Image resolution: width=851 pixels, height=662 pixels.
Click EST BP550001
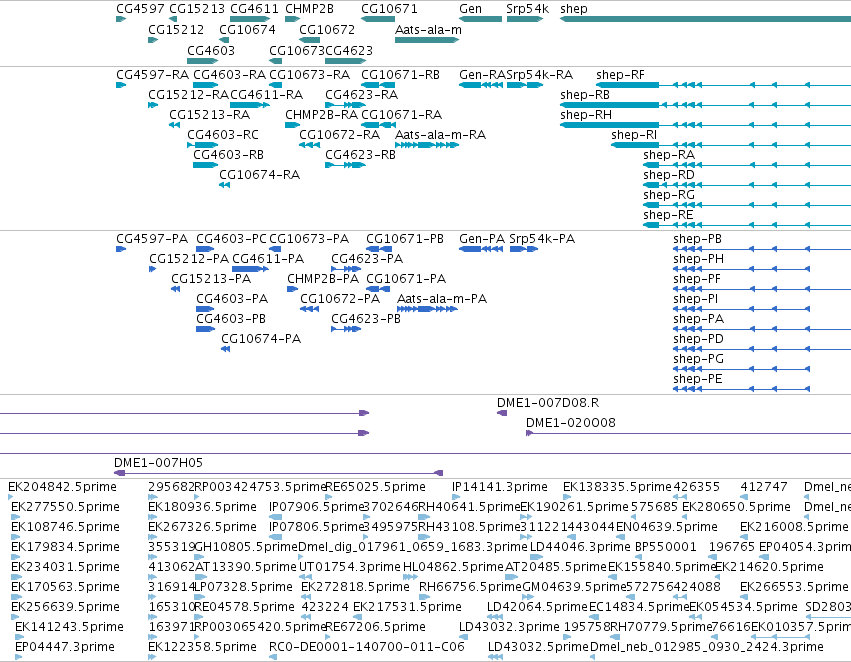tap(665, 547)
